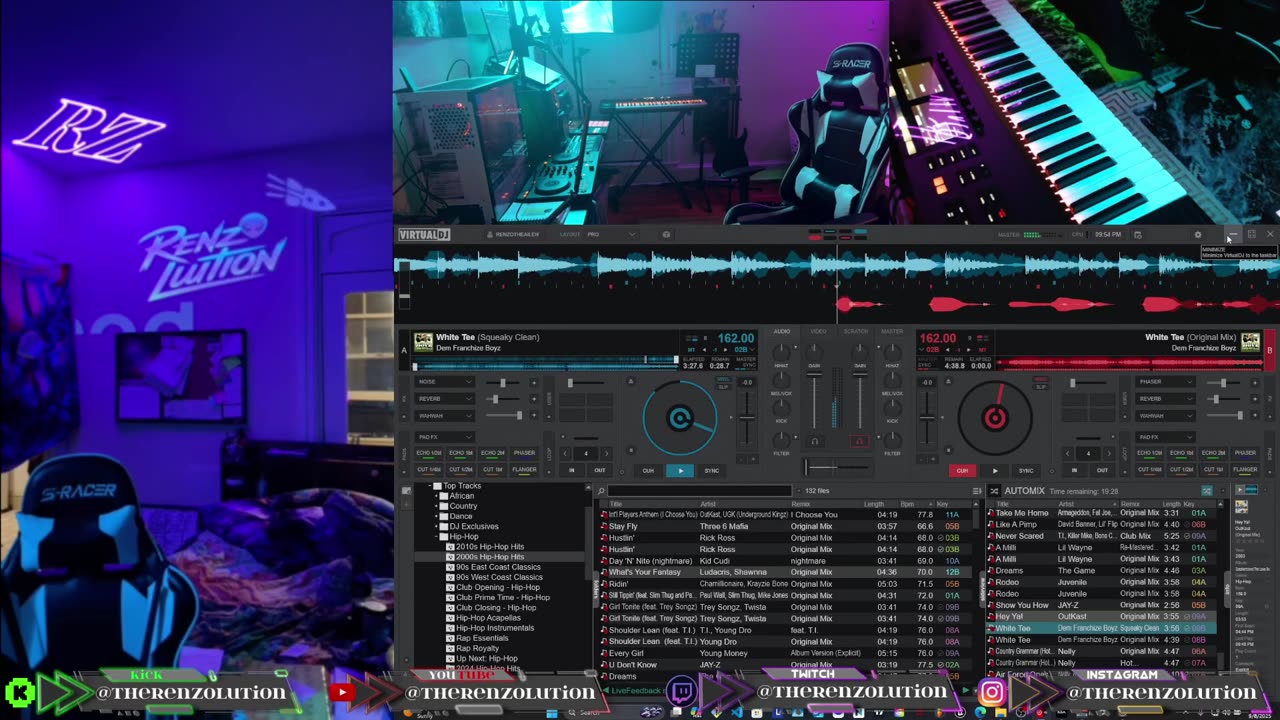This screenshot has width=1280, height=720.
Task: Open deck A REVERB effect dropdown
Action: coord(444,399)
